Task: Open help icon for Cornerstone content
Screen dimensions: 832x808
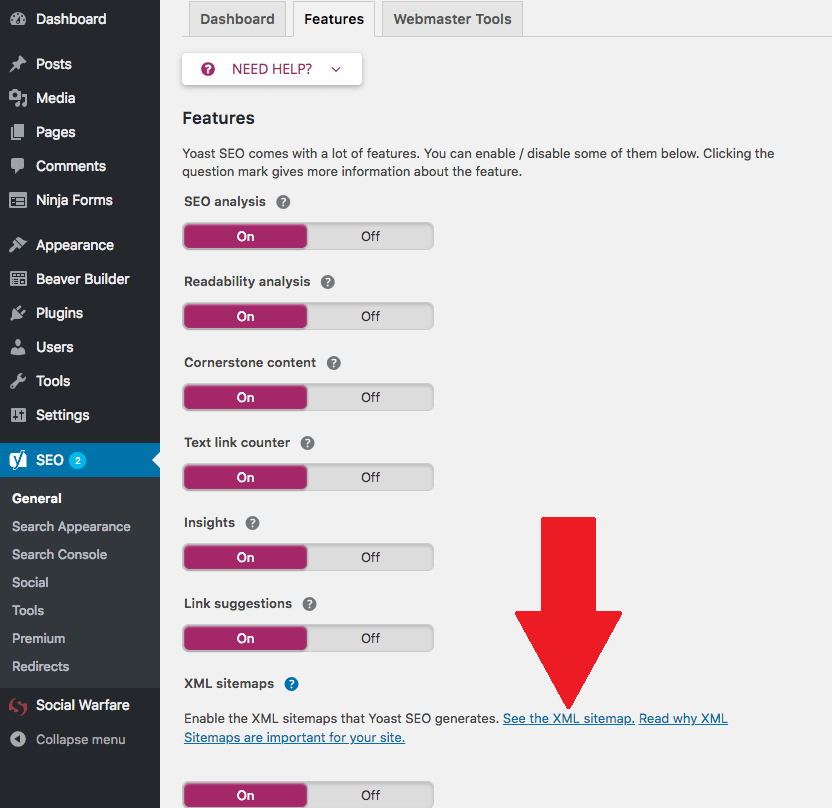Action: tap(334, 363)
